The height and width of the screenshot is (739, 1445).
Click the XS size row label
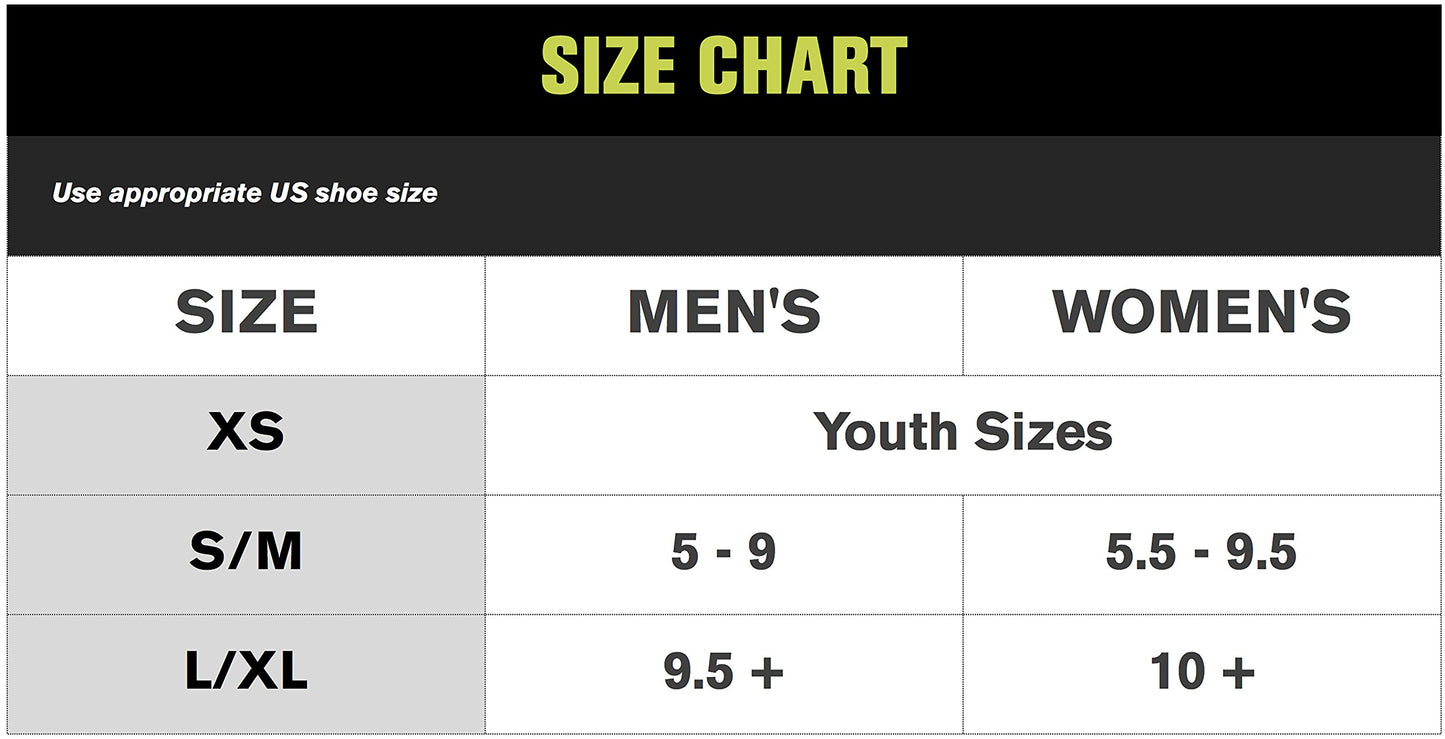246,433
